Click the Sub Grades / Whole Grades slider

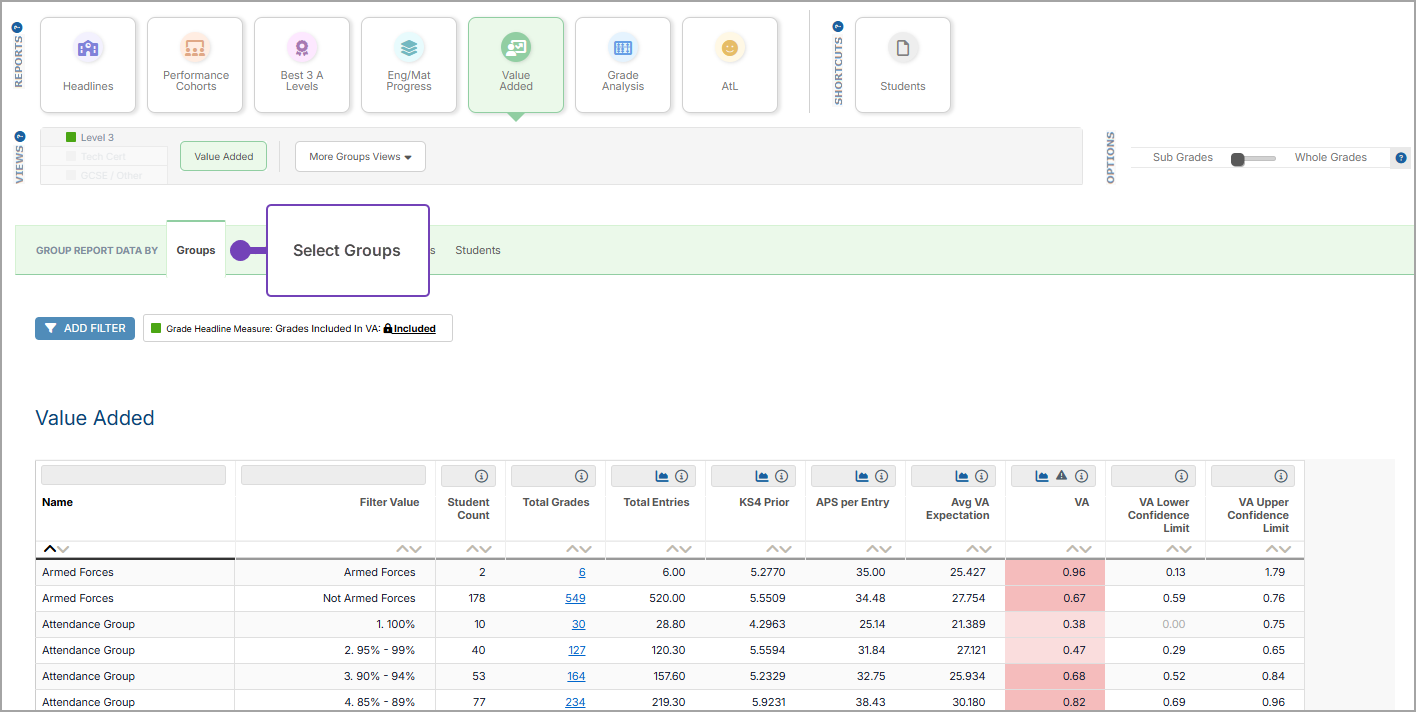point(1254,158)
